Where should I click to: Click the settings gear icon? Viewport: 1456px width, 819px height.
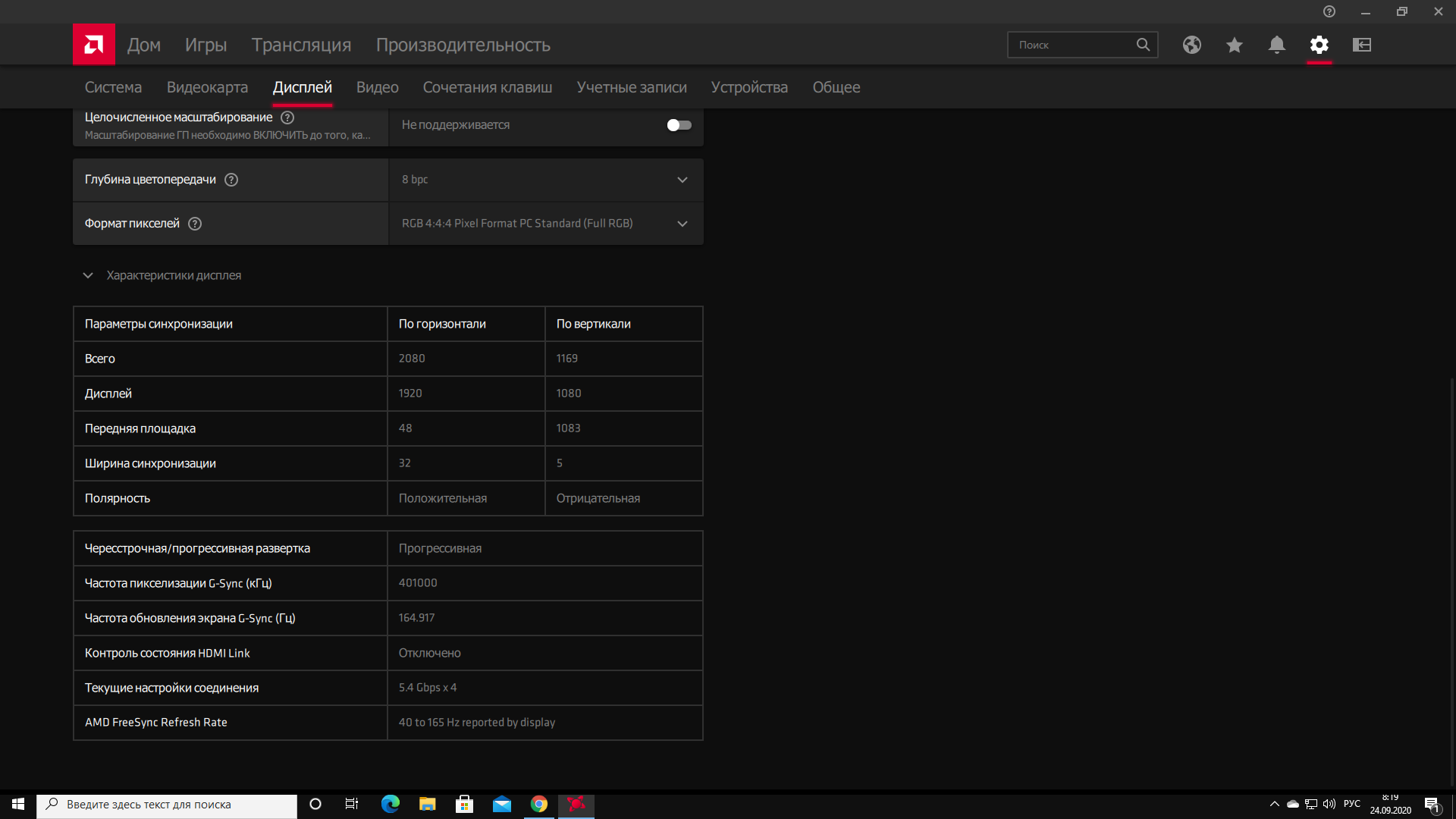[x=1319, y=45]
